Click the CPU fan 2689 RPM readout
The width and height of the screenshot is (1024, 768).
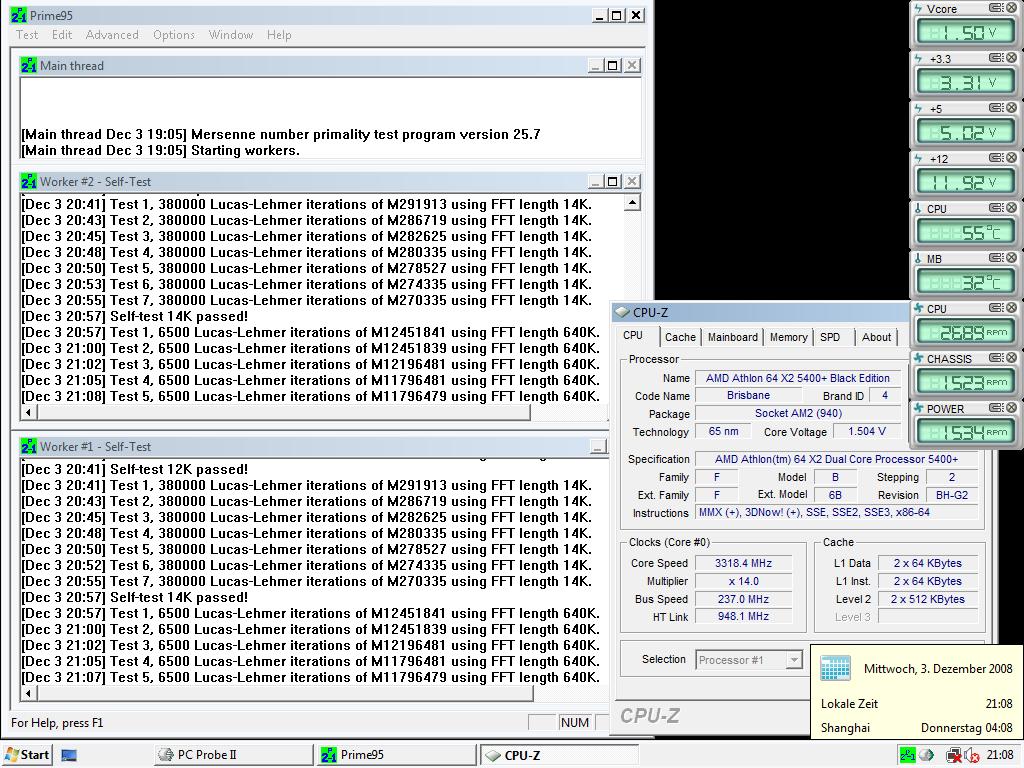point(965,332)
